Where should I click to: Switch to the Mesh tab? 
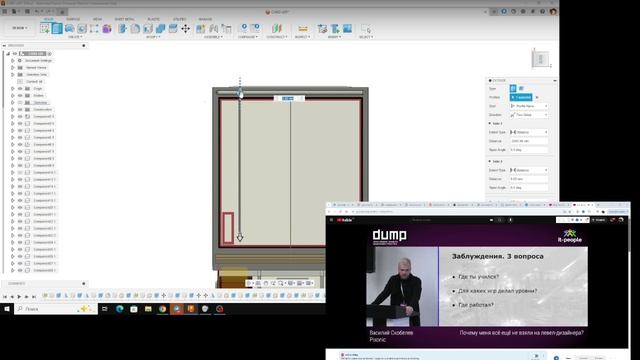click(97, 19)
